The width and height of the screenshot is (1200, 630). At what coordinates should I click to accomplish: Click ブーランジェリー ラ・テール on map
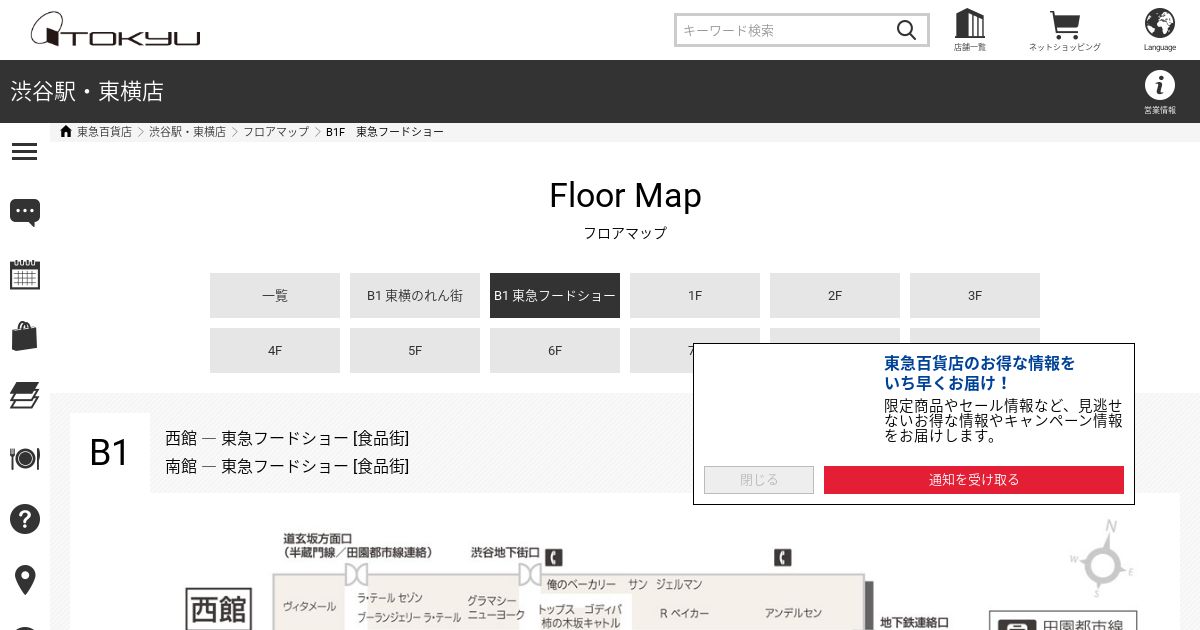(x=409, y=618)
